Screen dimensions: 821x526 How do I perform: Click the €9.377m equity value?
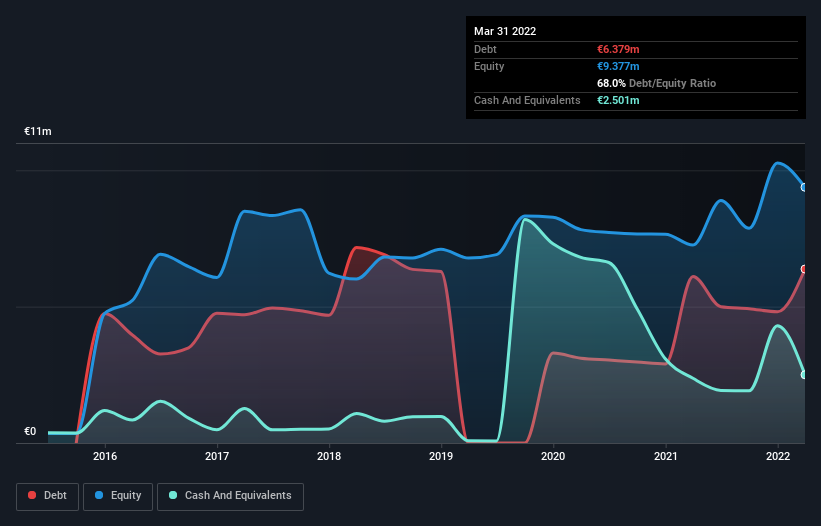click(x=618, y=66)
